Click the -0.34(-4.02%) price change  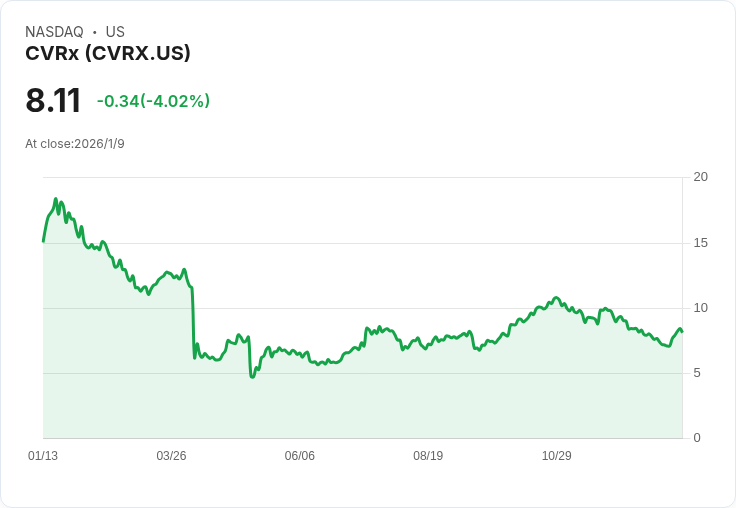(x=153, y=101)
